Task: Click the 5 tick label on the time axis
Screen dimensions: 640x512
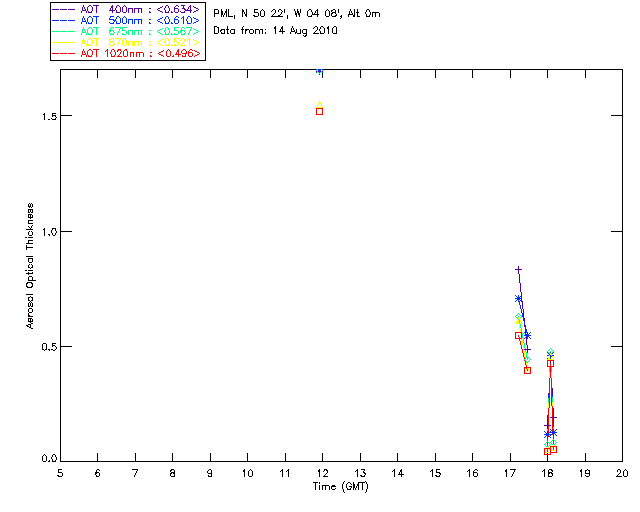Action: [60, 472]
